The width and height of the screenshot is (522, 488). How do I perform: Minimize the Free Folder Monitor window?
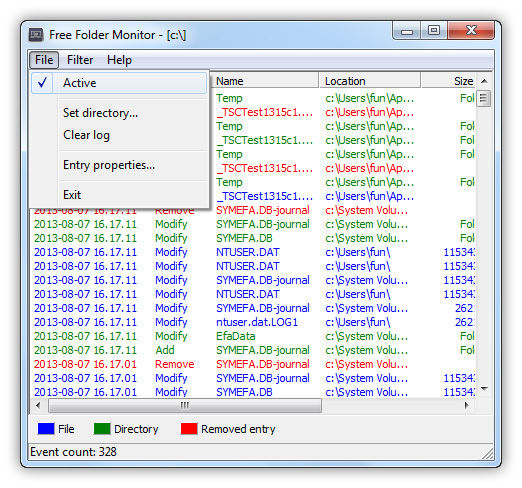pyautogui.click(x=407, y=32)
